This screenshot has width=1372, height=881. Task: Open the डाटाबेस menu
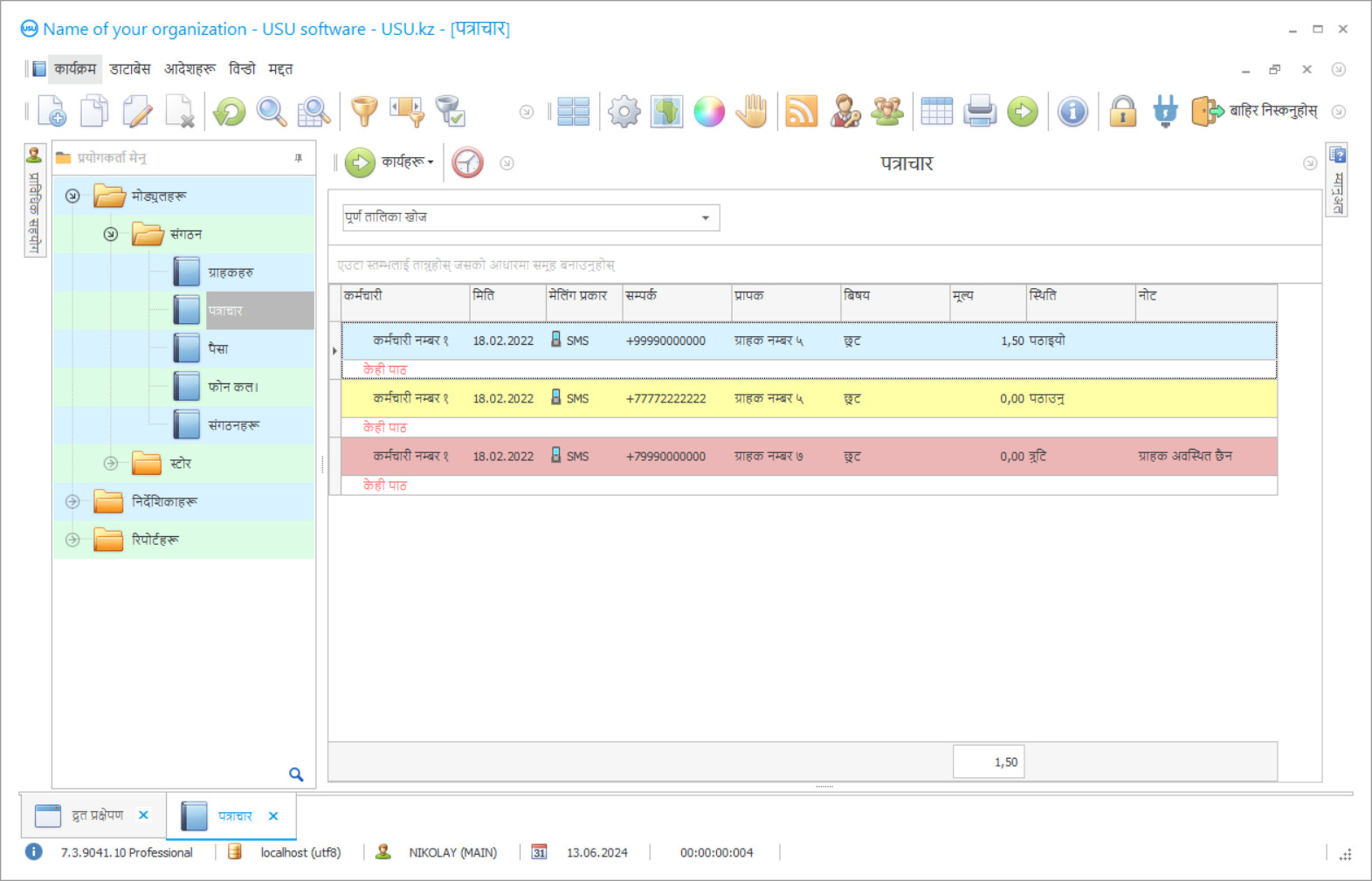click(x=130, y=69)
